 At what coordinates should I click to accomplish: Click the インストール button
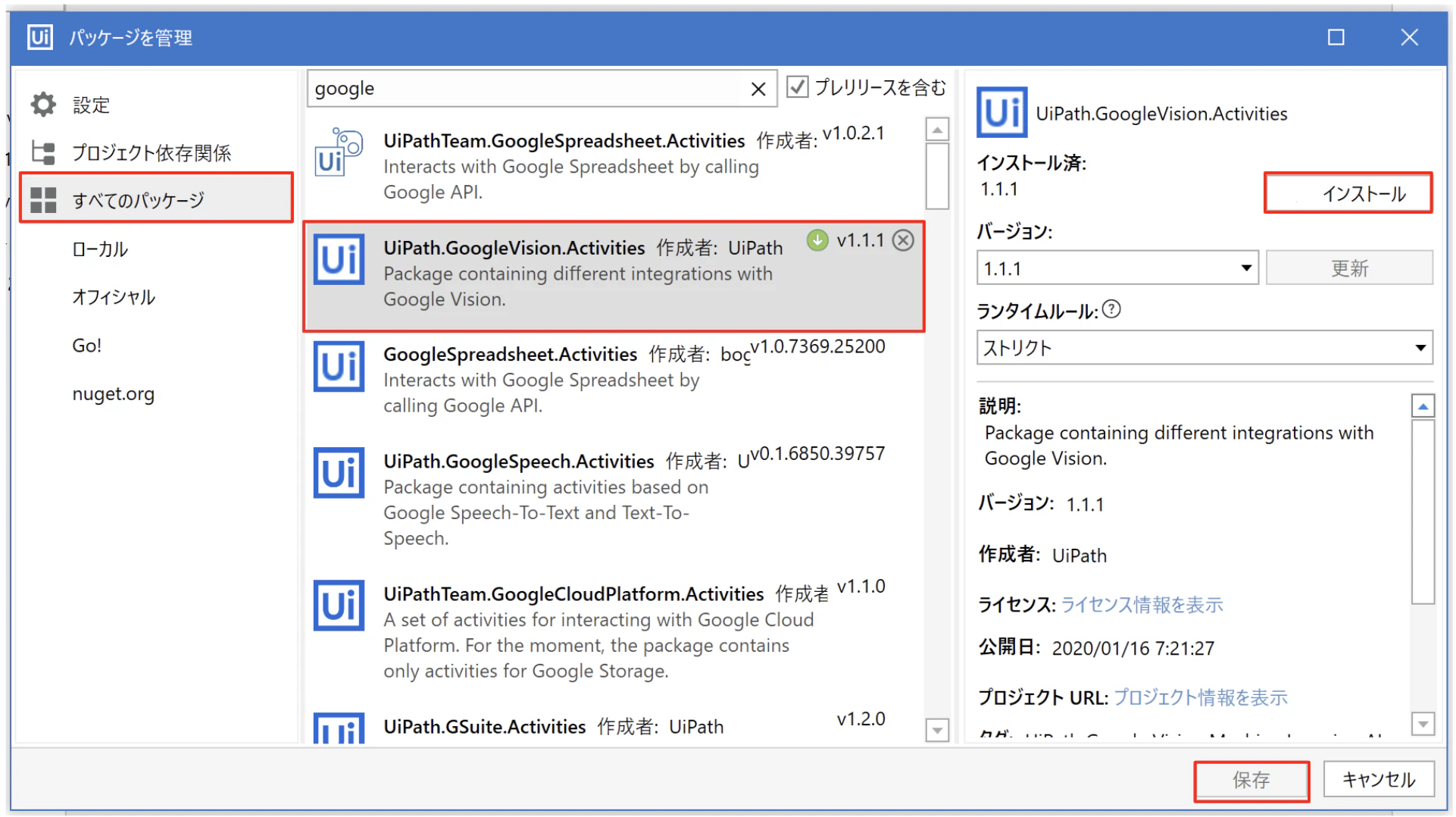pos(1348,194)
